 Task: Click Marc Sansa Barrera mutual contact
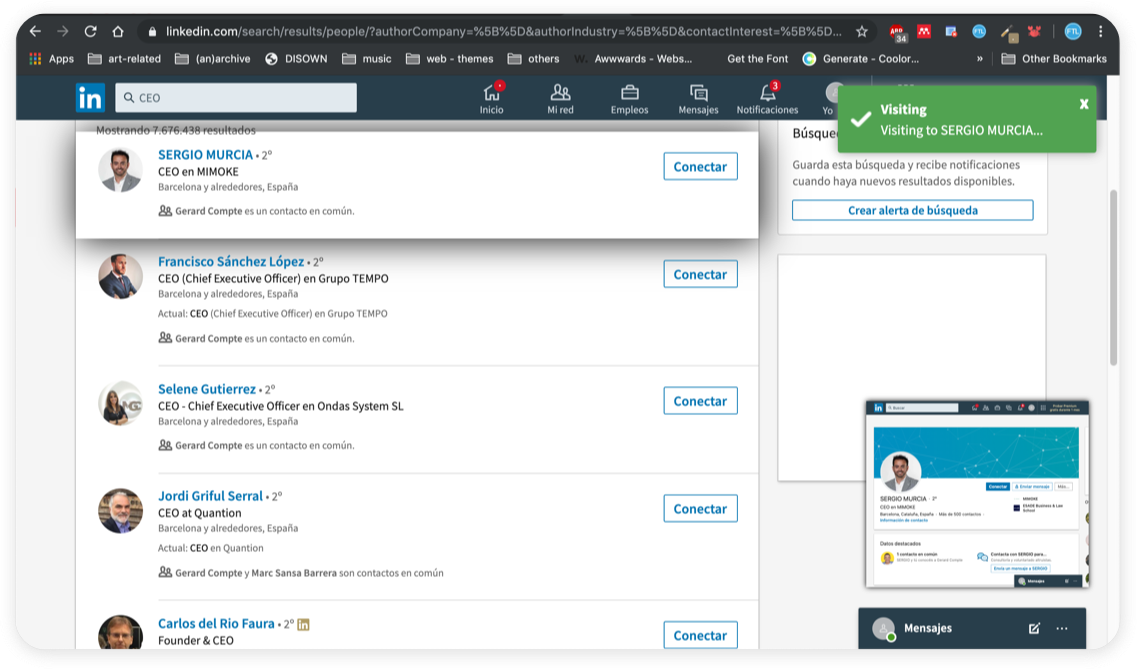click(294, 573)
